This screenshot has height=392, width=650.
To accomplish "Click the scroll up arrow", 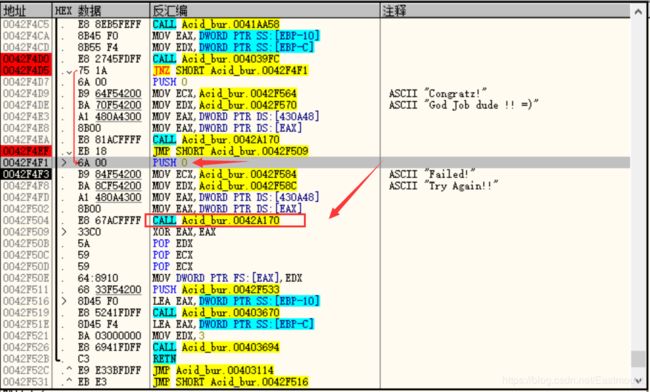I will click(x=638, y=11).
